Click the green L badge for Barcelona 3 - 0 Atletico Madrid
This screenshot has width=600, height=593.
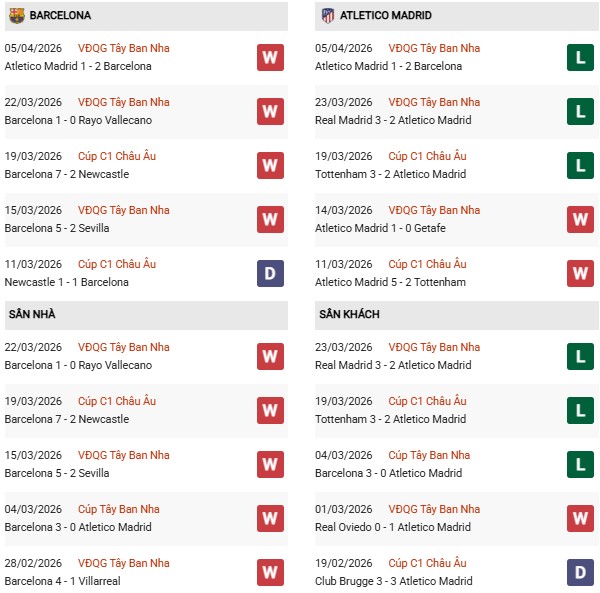tap(580, 465)
